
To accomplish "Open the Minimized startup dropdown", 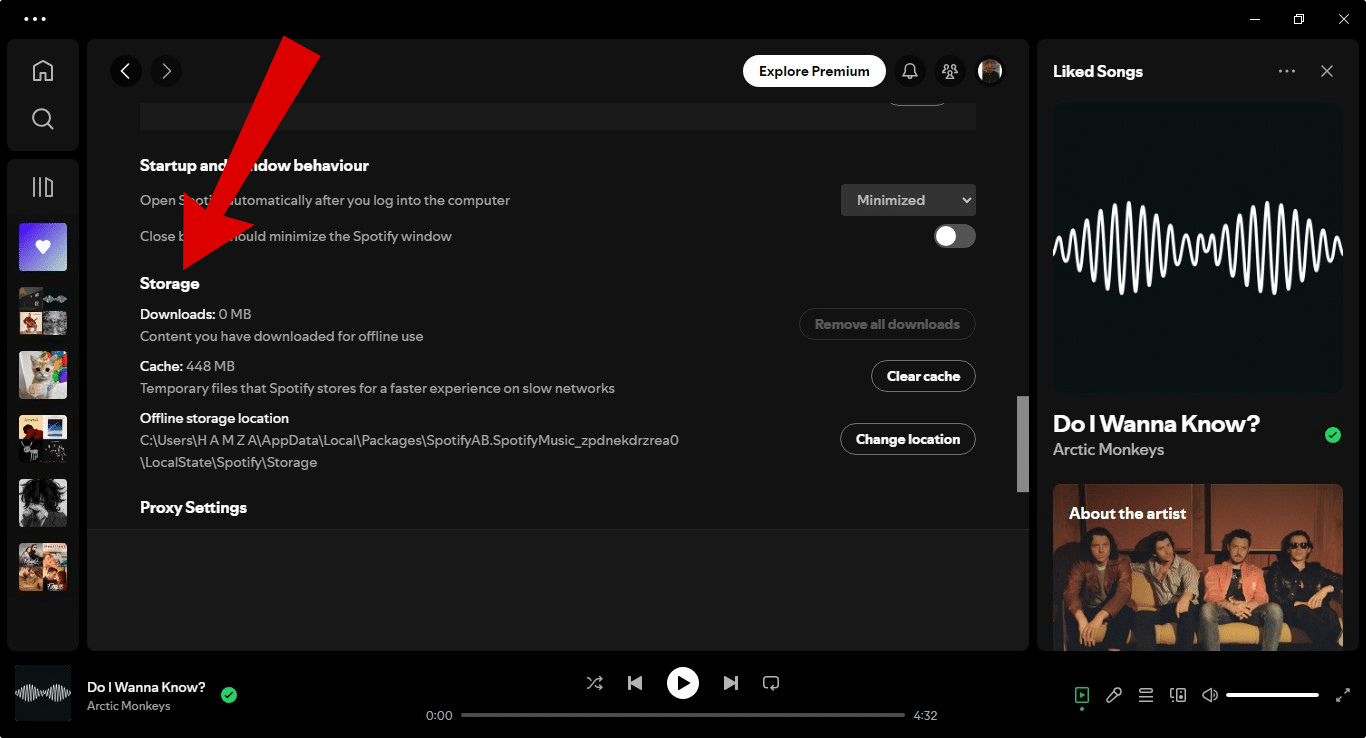I will click(x=908, y=200).
